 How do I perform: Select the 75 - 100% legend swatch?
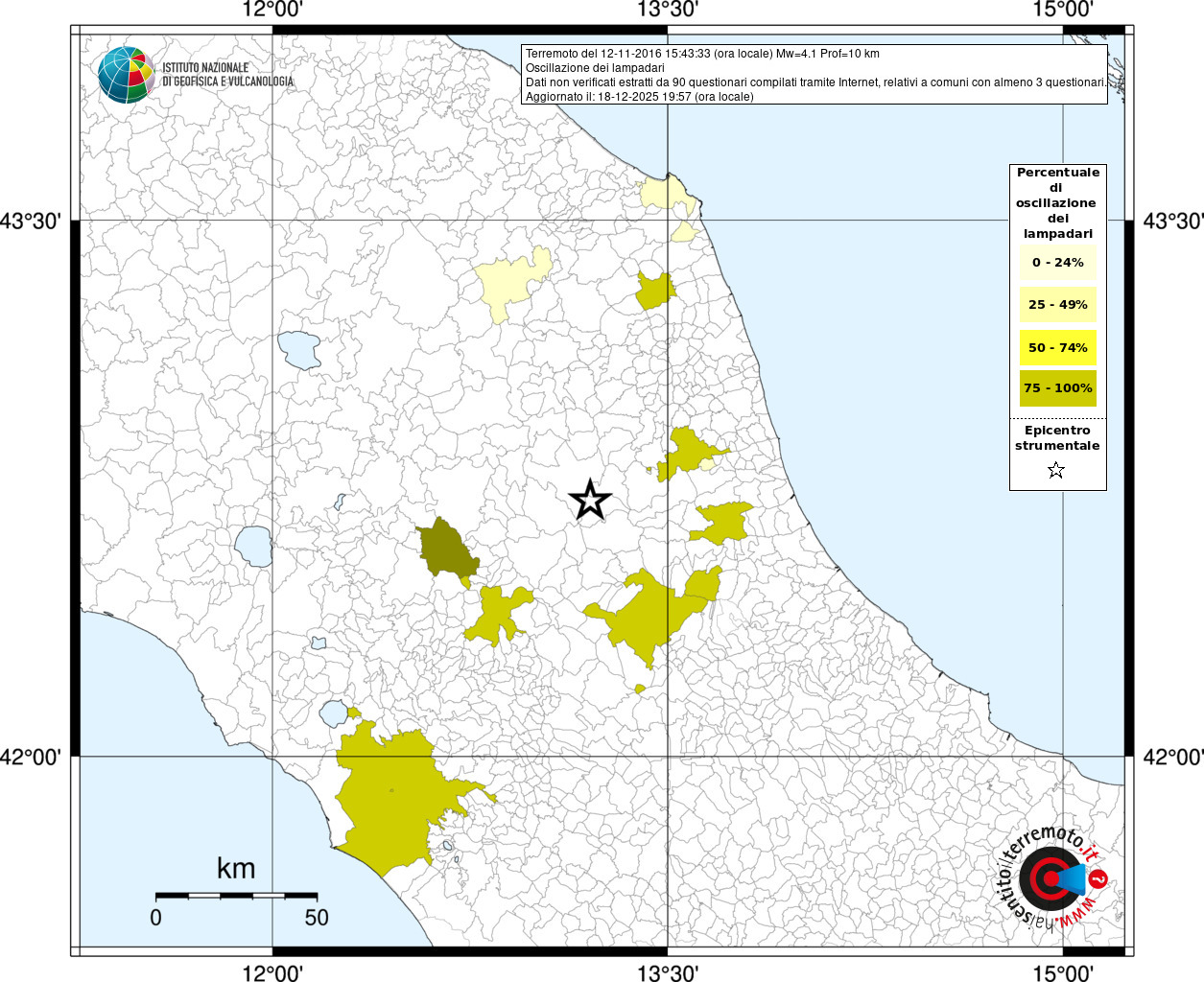1057,388
